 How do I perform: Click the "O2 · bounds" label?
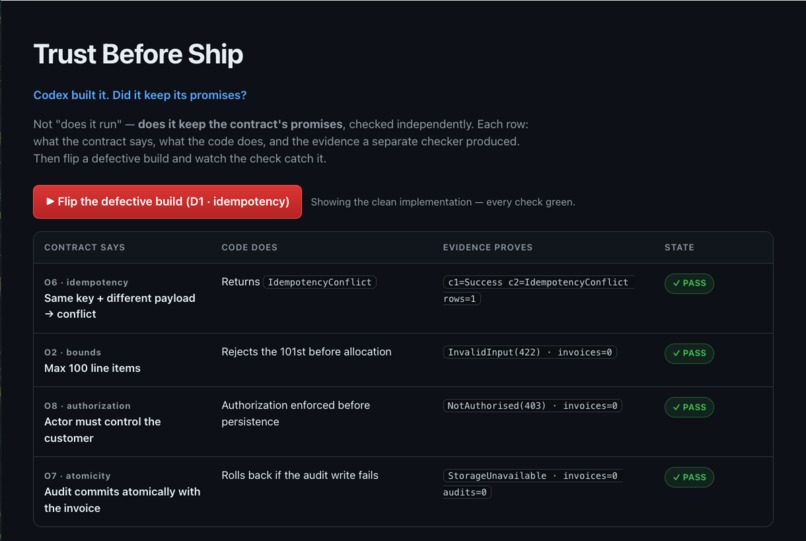click(72, 352)
